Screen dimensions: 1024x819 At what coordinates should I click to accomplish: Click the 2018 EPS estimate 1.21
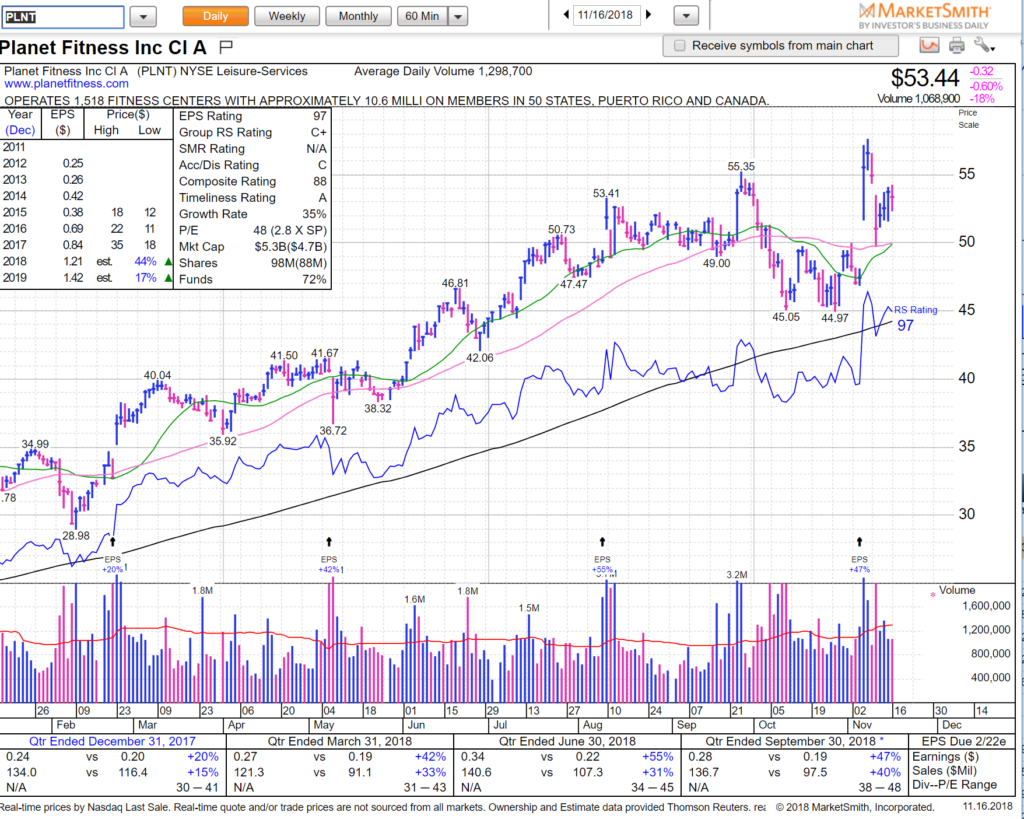73,261
